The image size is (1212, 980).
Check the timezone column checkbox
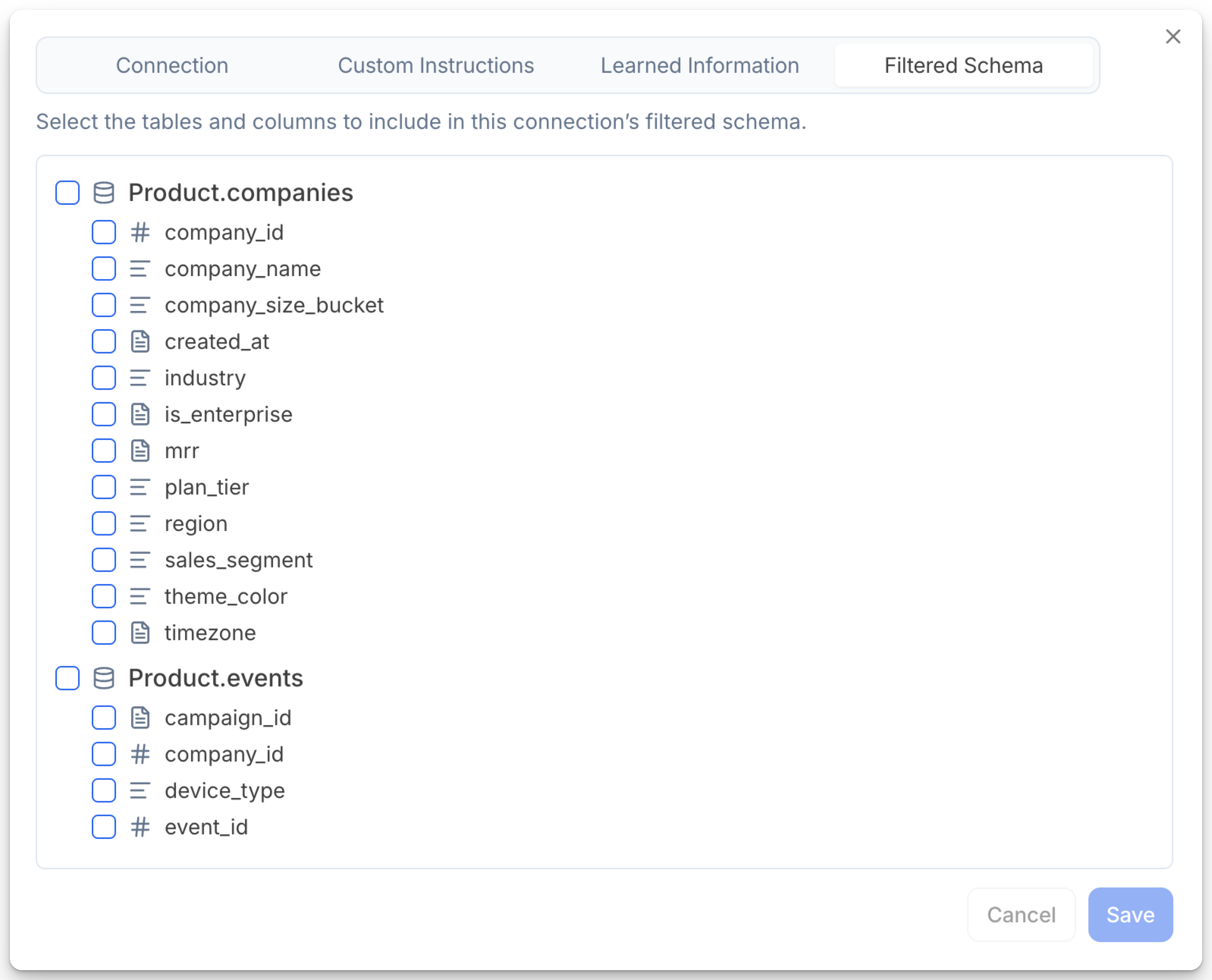point(103,632)
